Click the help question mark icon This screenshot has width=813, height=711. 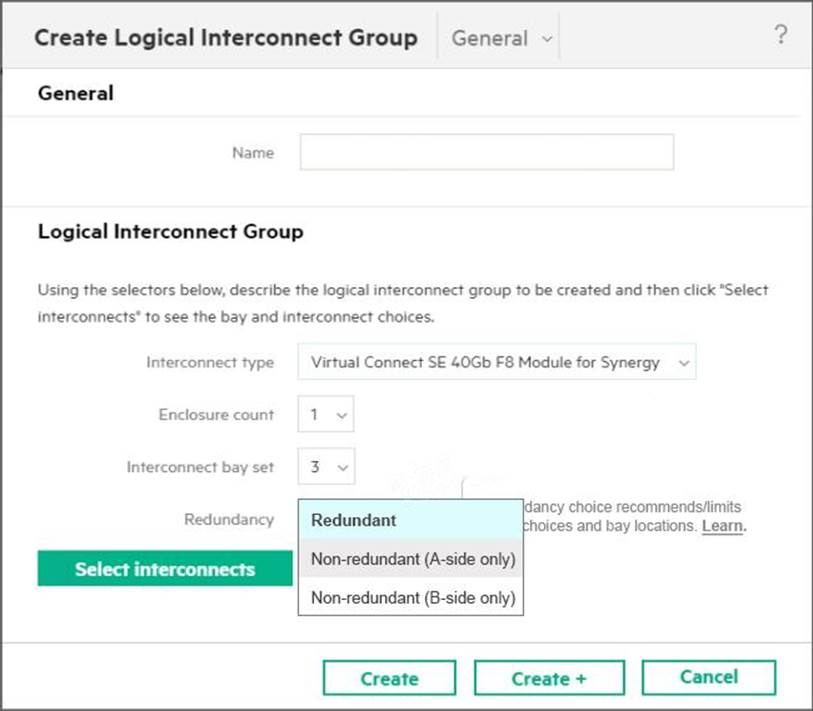click(781, 35)
